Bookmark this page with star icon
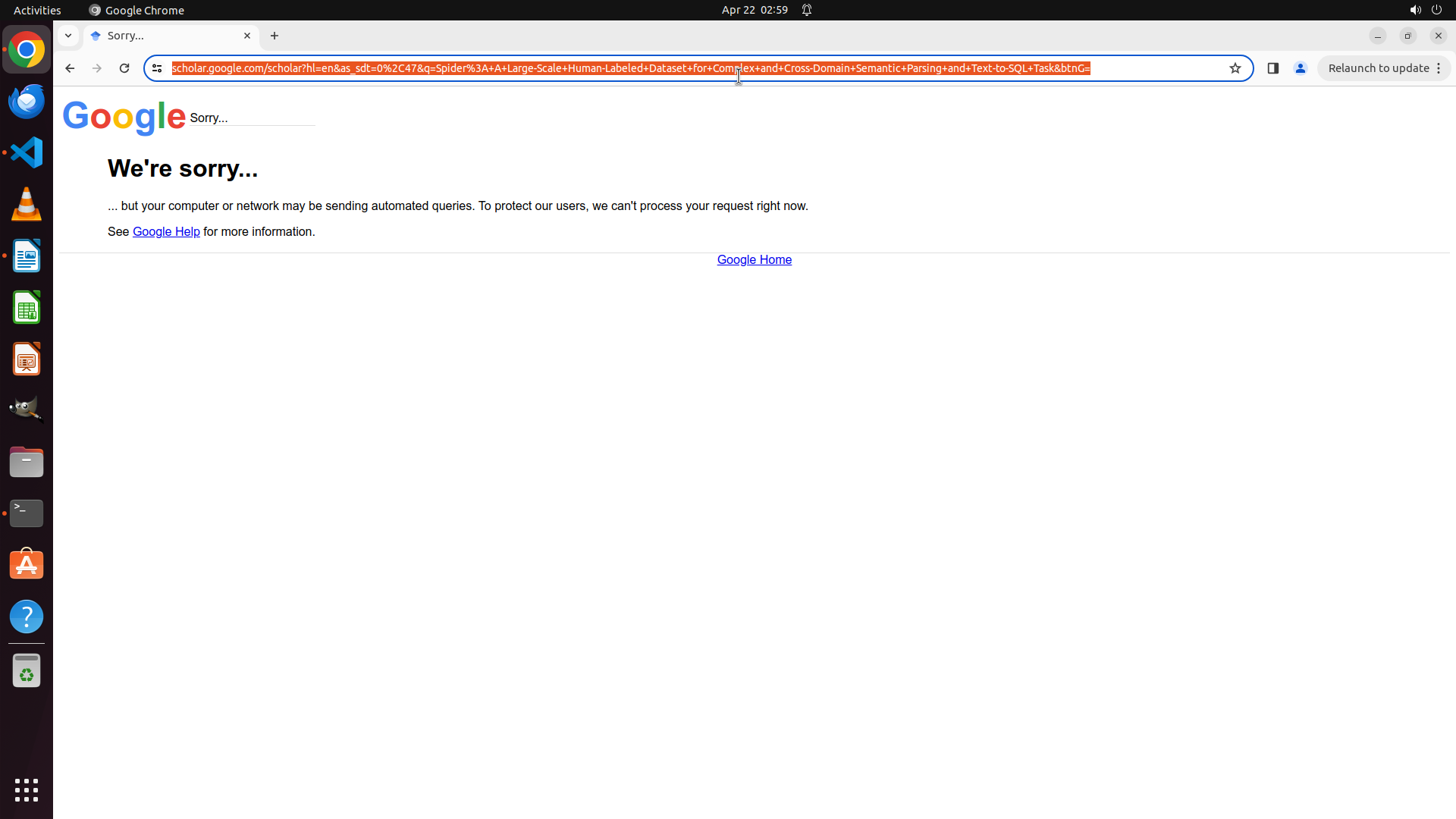 pos(1235,68)
